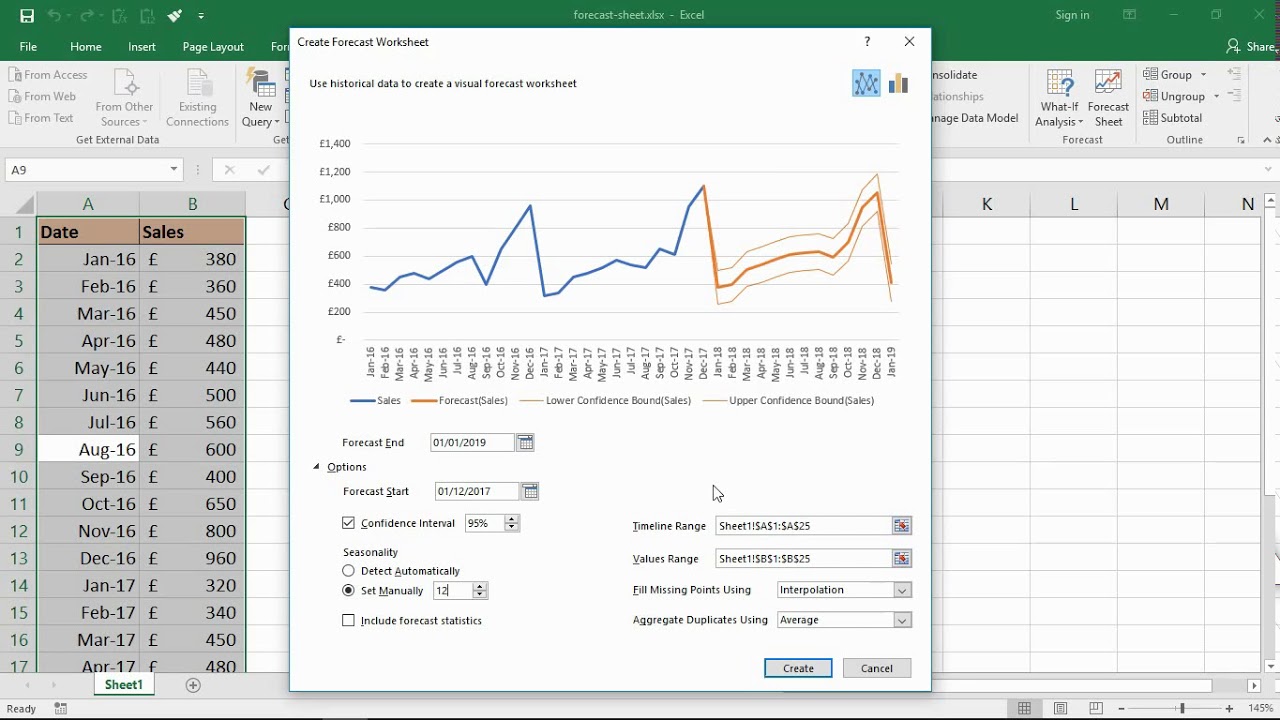Image resolution: width=1280 pixels, height=720 pixels.
Task: Click Values Range collapse-dialog icon
Action: pos(901,559)
